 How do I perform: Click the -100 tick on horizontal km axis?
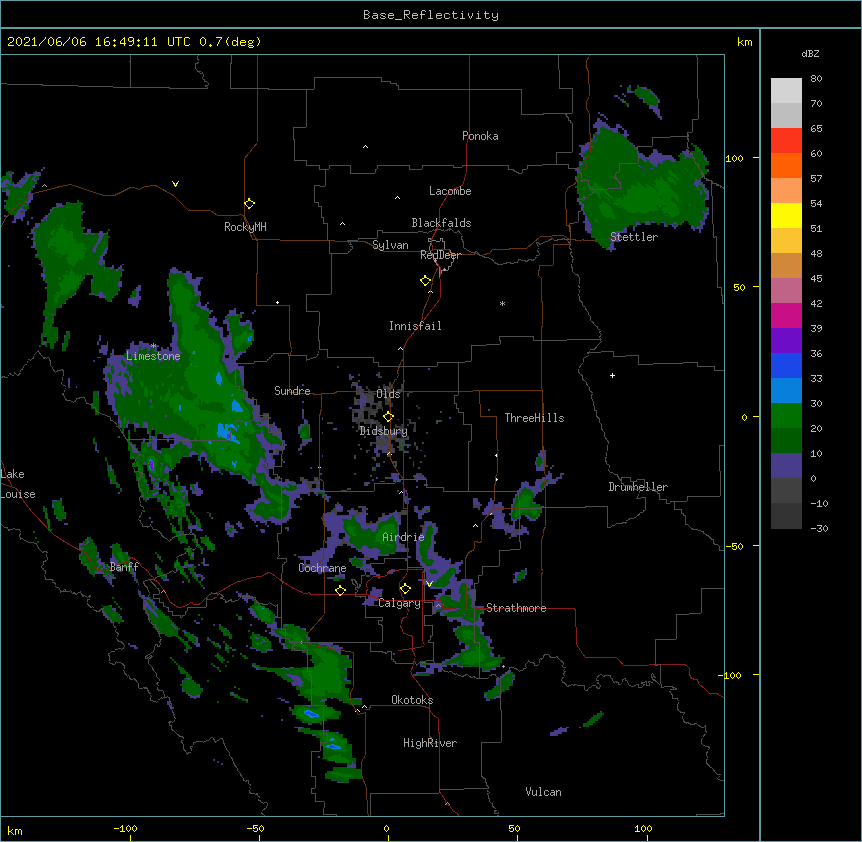125,828
